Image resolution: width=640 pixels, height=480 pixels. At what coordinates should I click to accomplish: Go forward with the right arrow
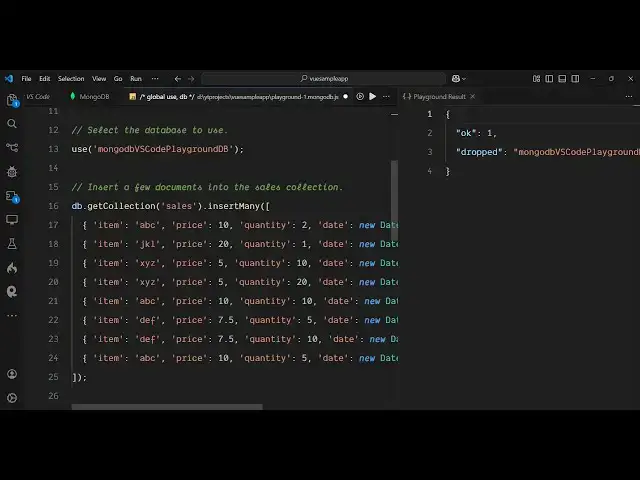(191, 79)
